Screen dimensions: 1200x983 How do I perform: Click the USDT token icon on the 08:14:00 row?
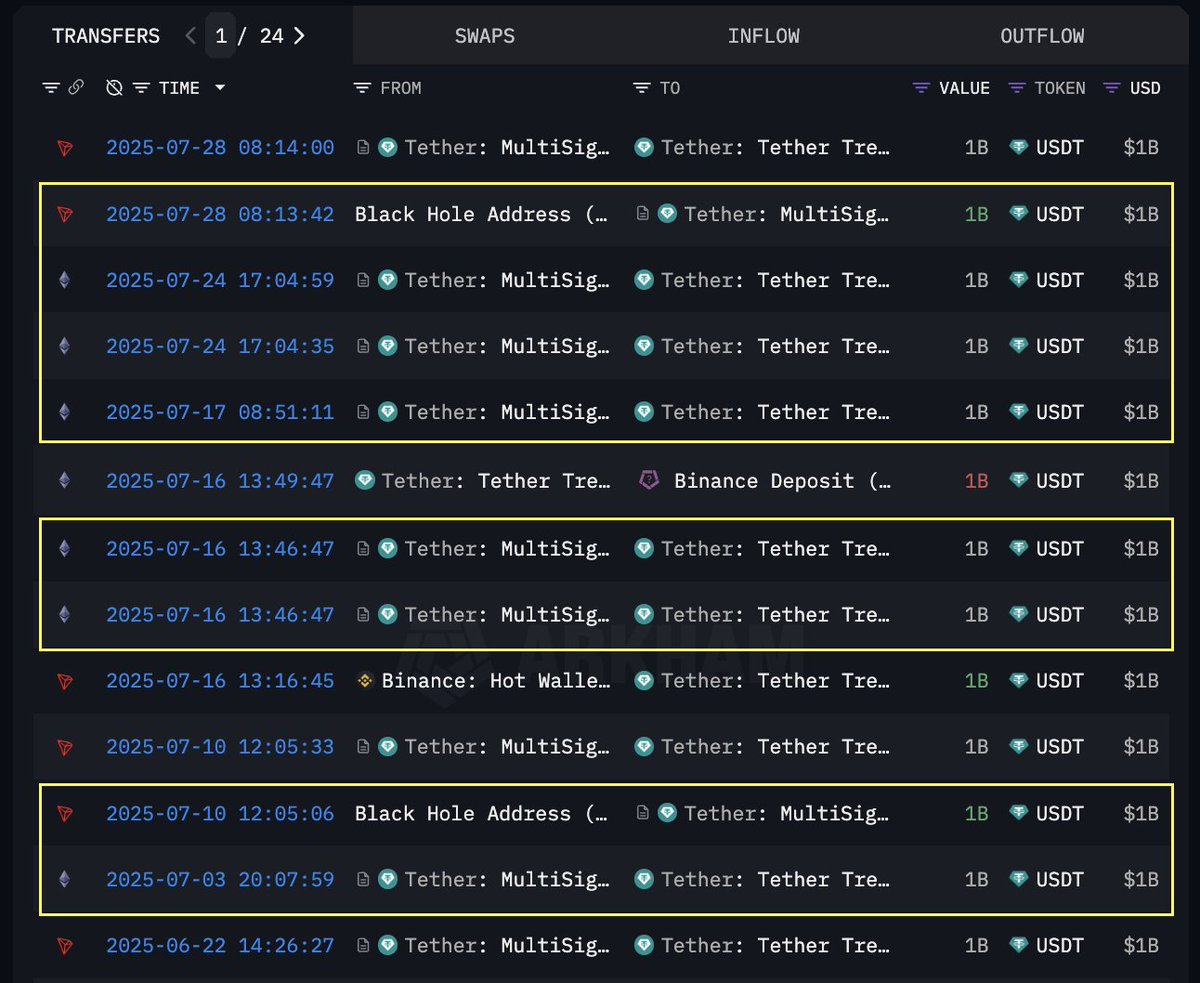click(1018, 148)
